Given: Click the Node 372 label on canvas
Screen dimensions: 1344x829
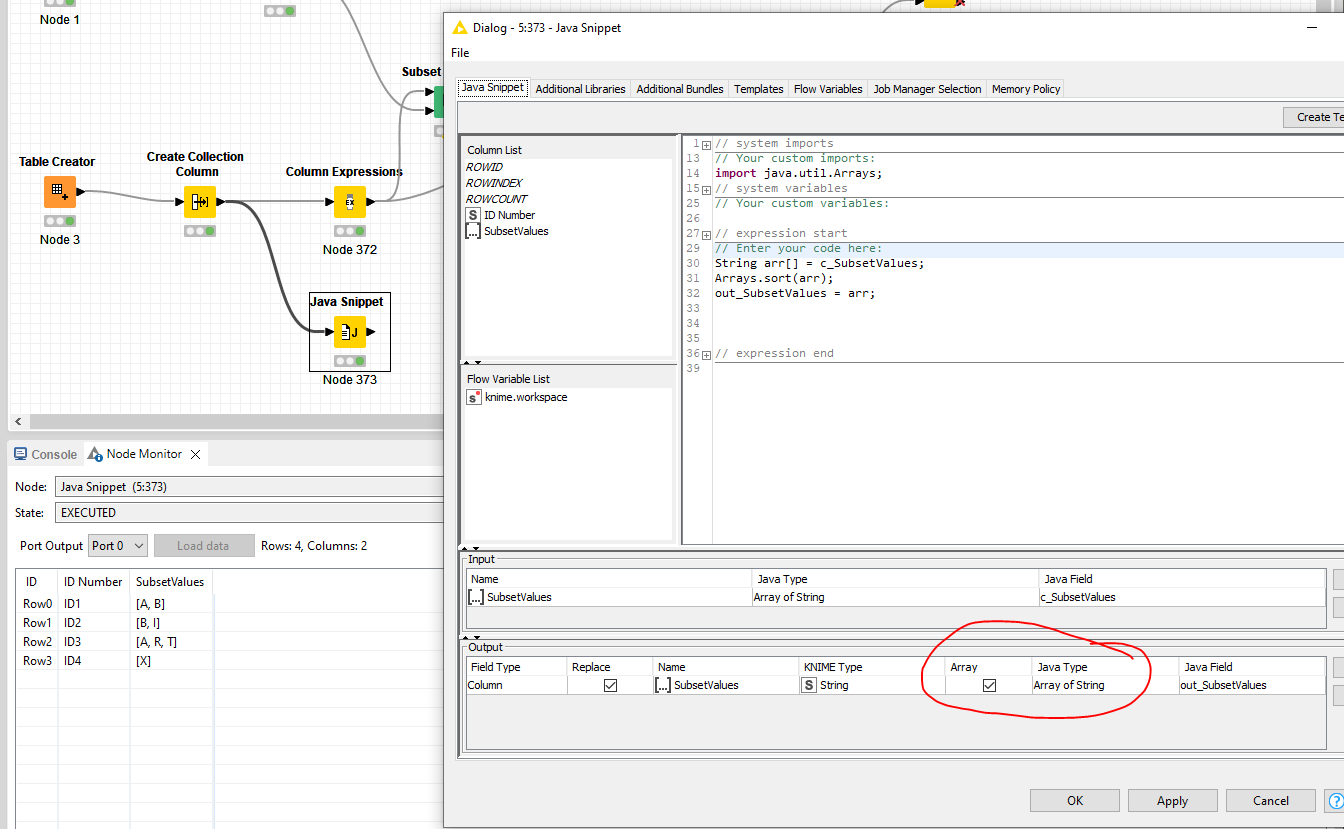Looking at the screenshot, I should click(350, 249).
